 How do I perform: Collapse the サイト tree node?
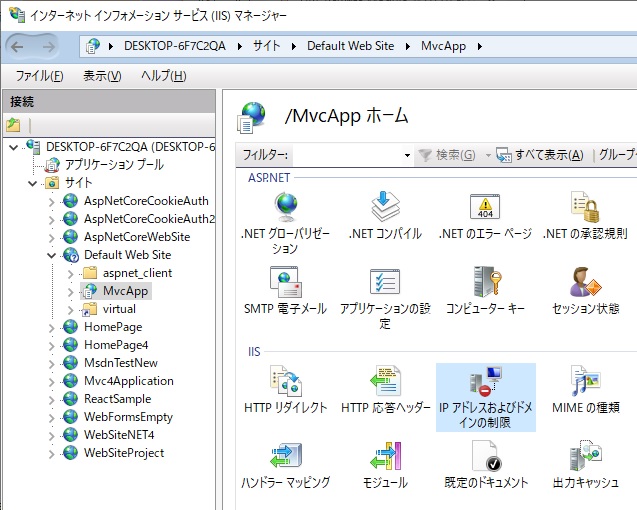pos(32,183)
